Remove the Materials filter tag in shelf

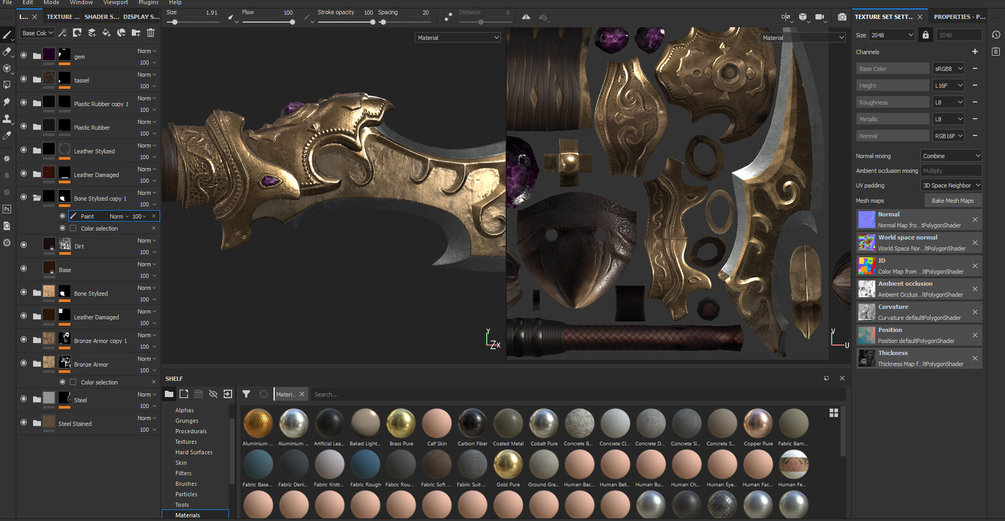(302, 394)
